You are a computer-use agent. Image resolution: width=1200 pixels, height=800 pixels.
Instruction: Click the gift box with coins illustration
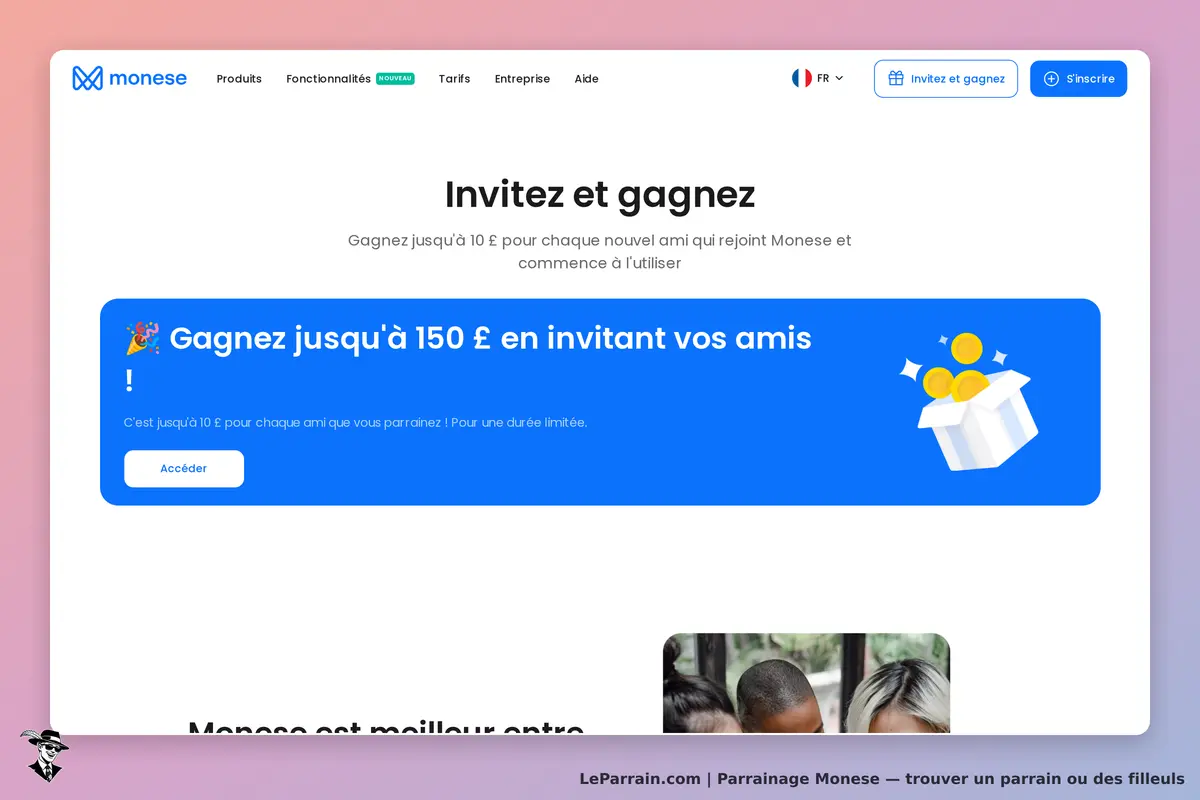[968, 401]
